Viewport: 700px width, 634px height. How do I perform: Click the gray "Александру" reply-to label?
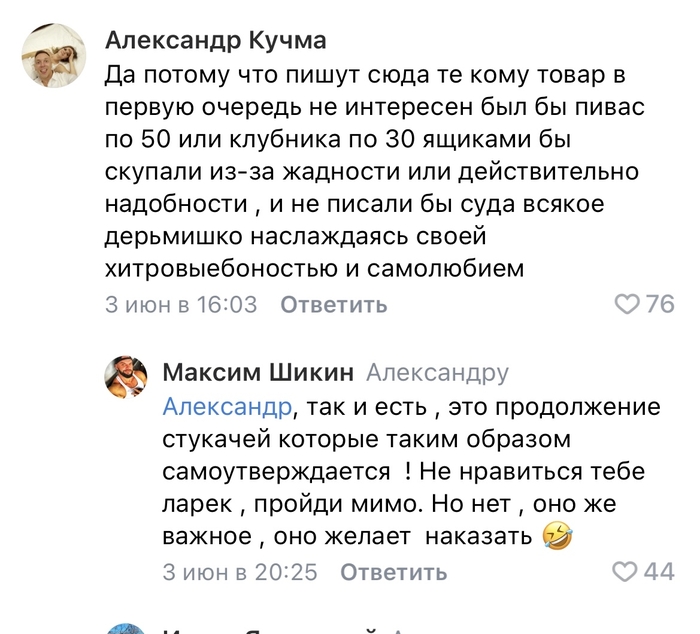click(x=438, y=373)
